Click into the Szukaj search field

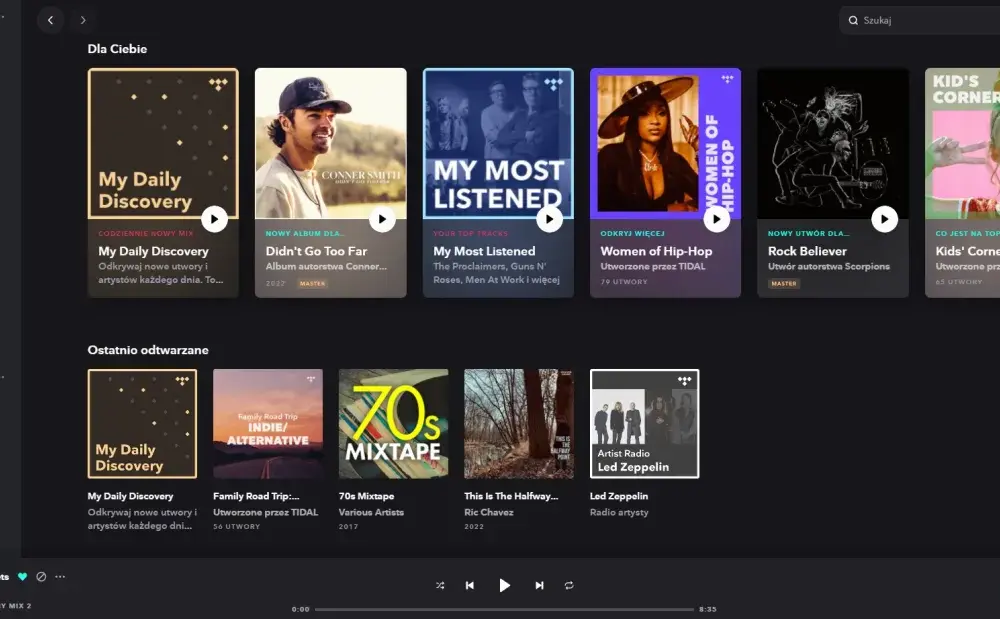coord(920,20)
